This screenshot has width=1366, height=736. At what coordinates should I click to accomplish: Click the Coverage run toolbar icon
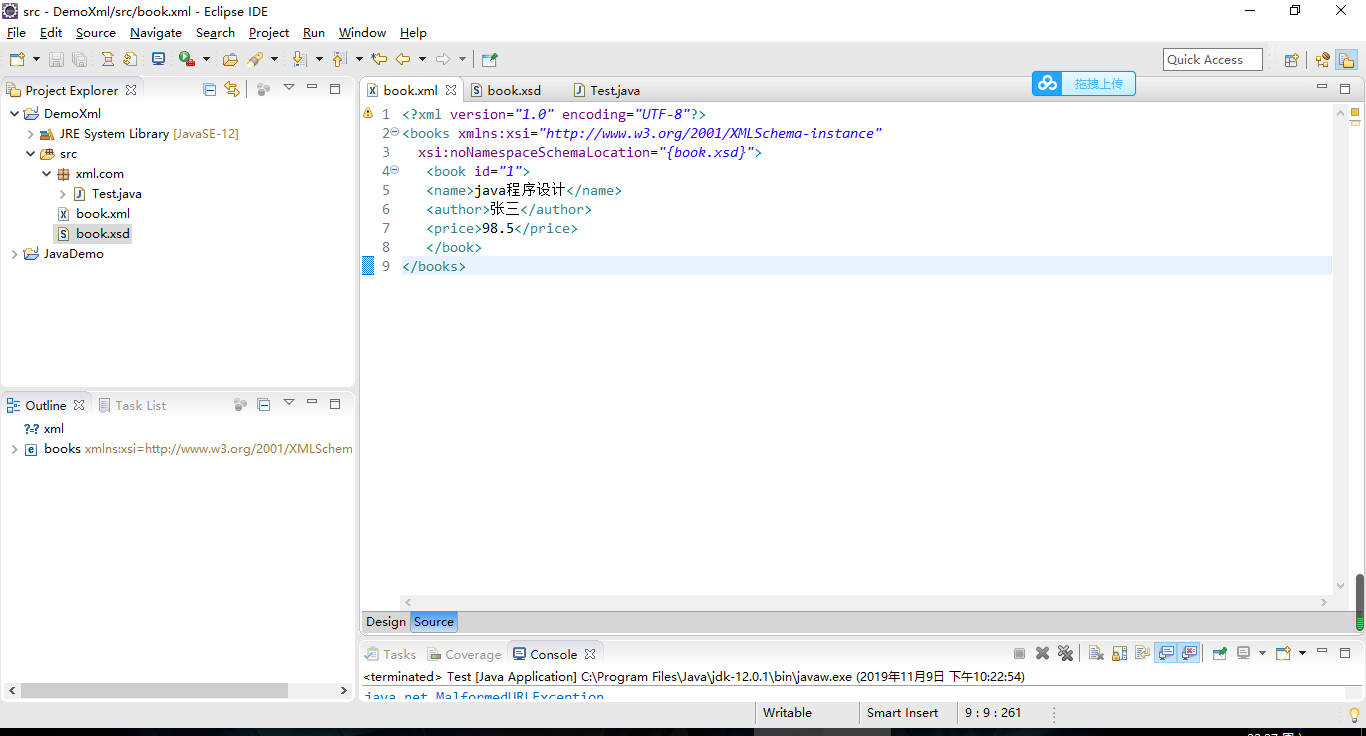point(187,59)
